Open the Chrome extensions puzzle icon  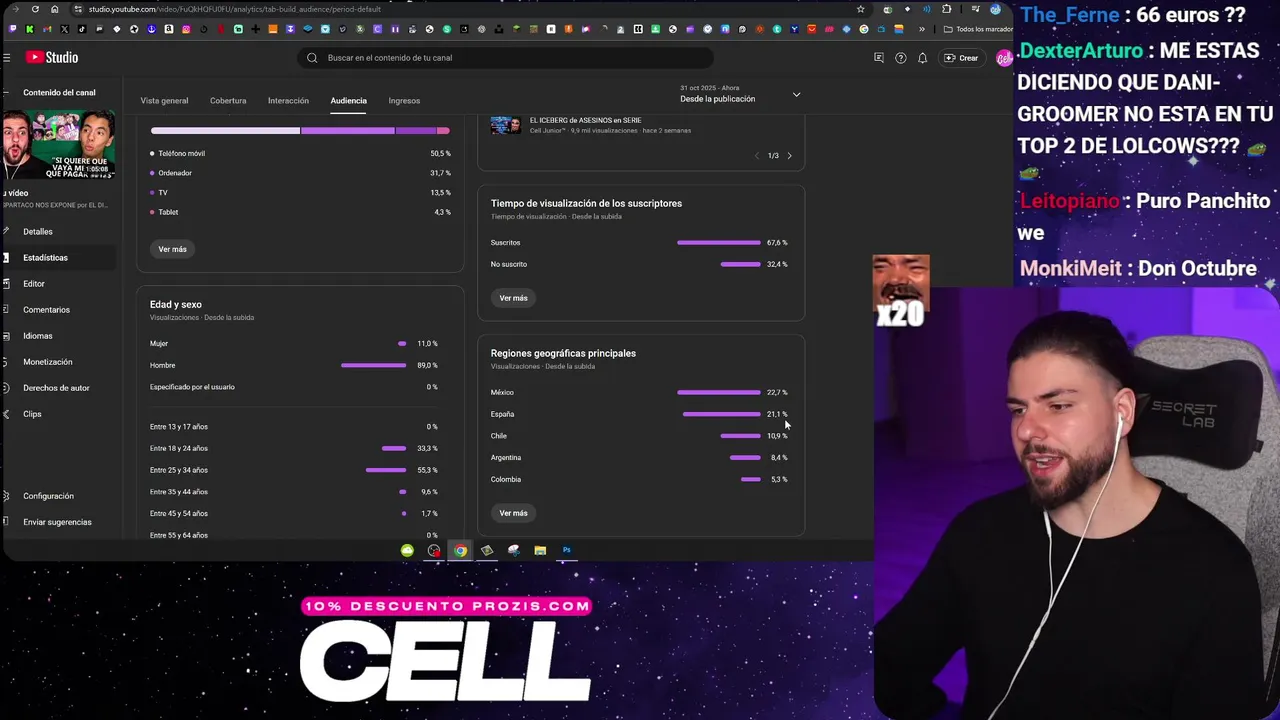click(946, 9)
